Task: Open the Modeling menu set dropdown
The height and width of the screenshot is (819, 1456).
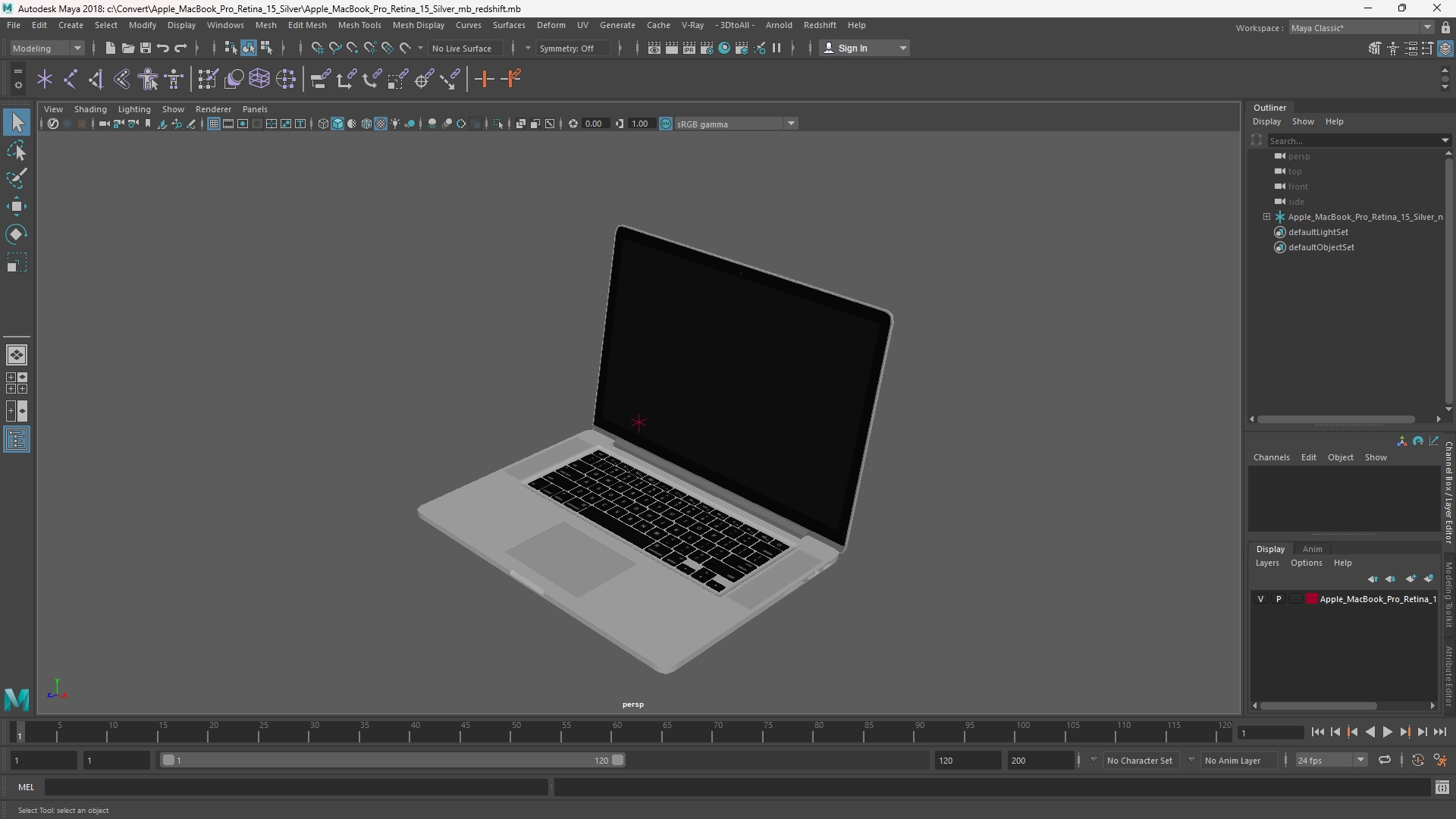Action: pyautogui.click(x=47, y=48)
